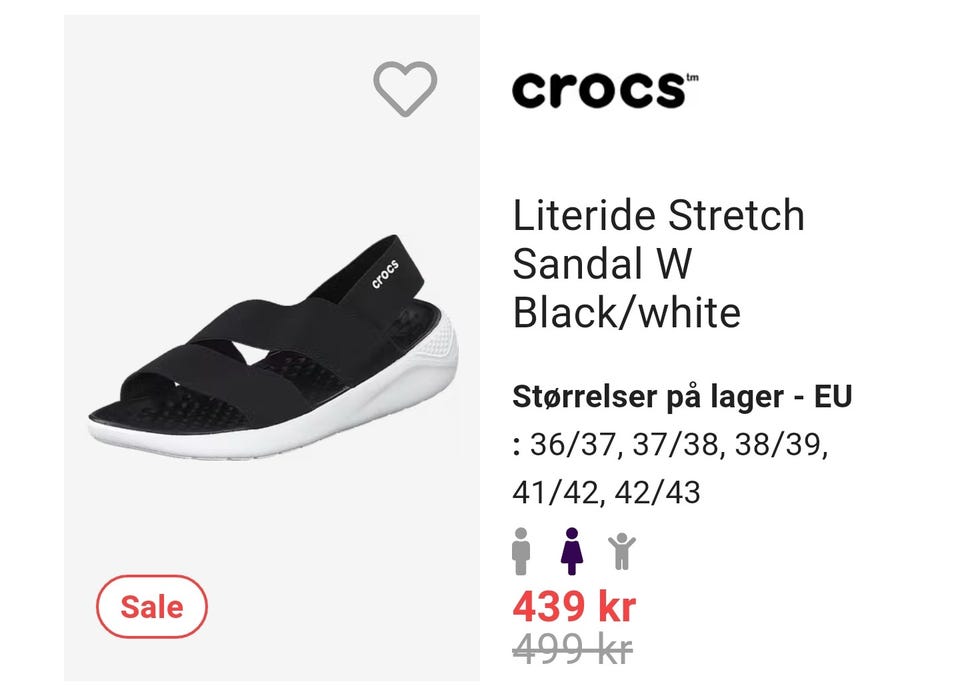The width and height of the screenshot is (960, 694).
Task: Select the men's gender icon
Action: coord(520,551)
